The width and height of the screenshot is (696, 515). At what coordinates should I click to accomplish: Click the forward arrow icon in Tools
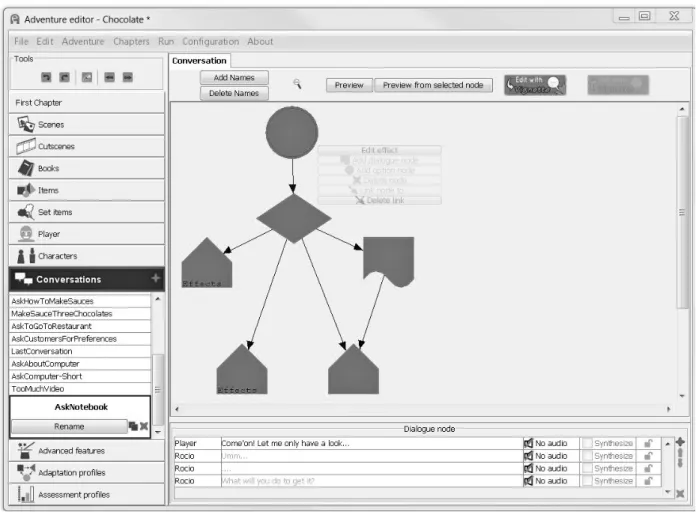128,77
